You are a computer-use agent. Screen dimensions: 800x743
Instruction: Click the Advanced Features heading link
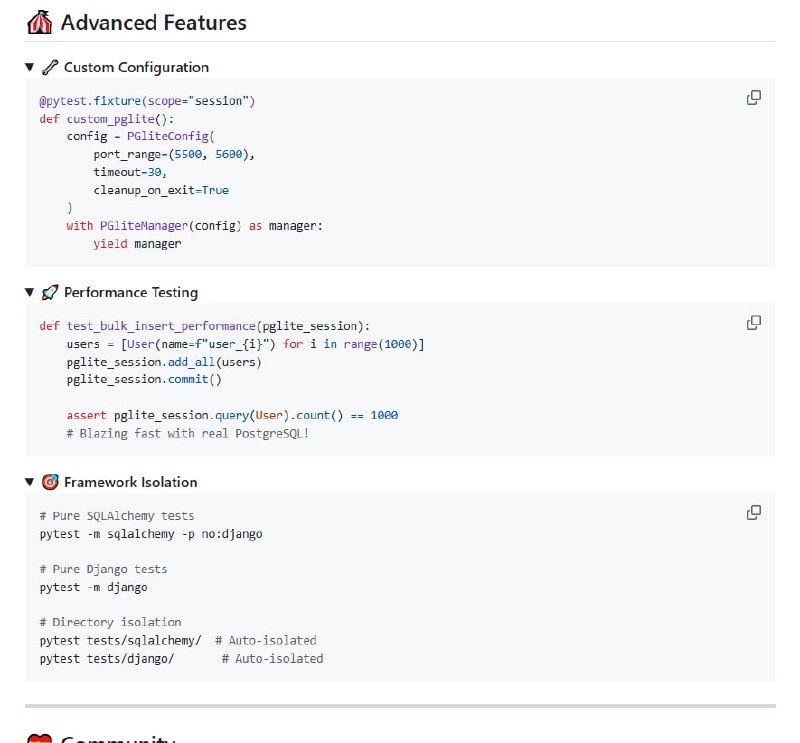coord(155,22)
